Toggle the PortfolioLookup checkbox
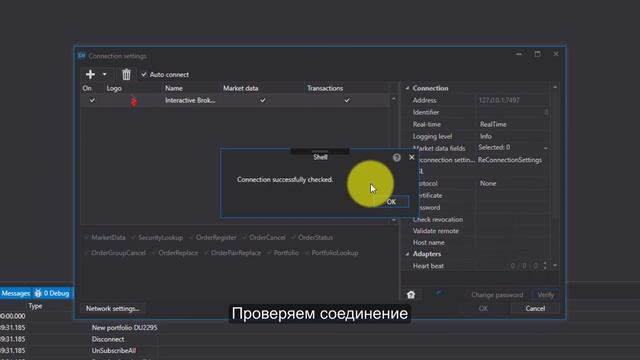 click(x=307, y=253)
